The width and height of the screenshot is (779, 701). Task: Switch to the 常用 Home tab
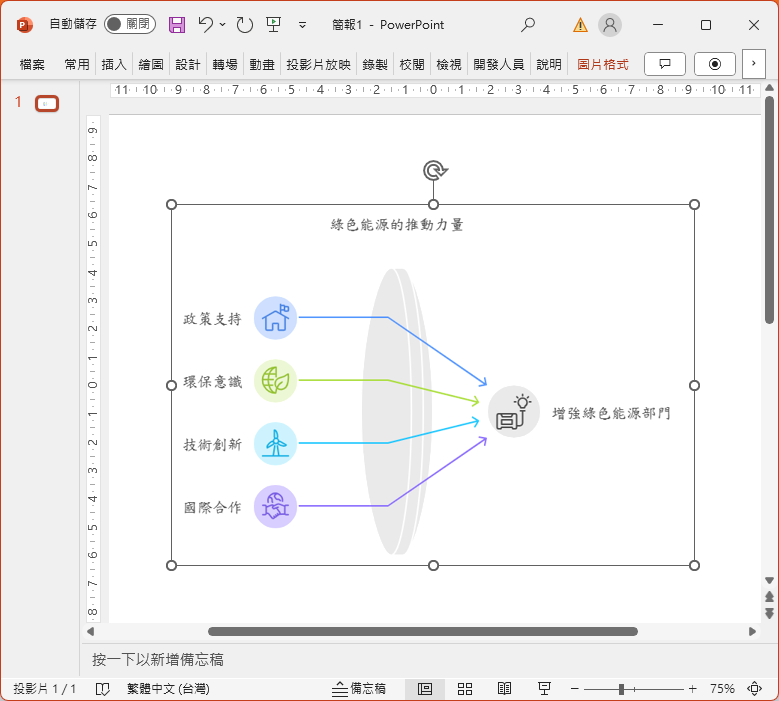coord(77,65)
